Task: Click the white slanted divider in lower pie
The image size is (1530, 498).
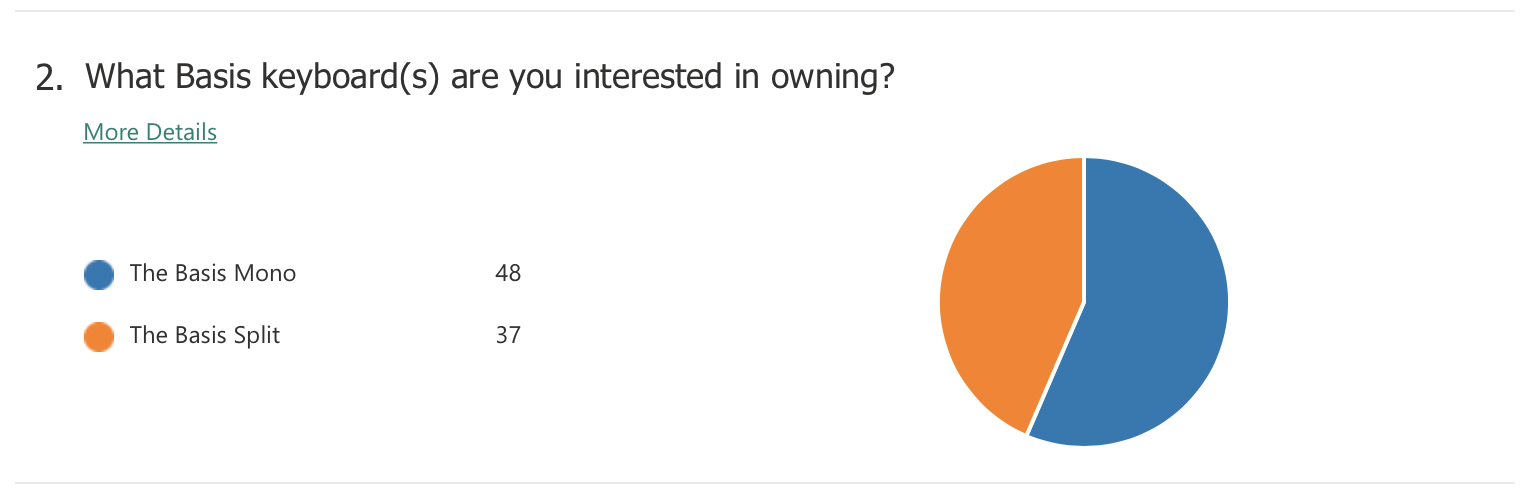Action: pos(1055,368)
